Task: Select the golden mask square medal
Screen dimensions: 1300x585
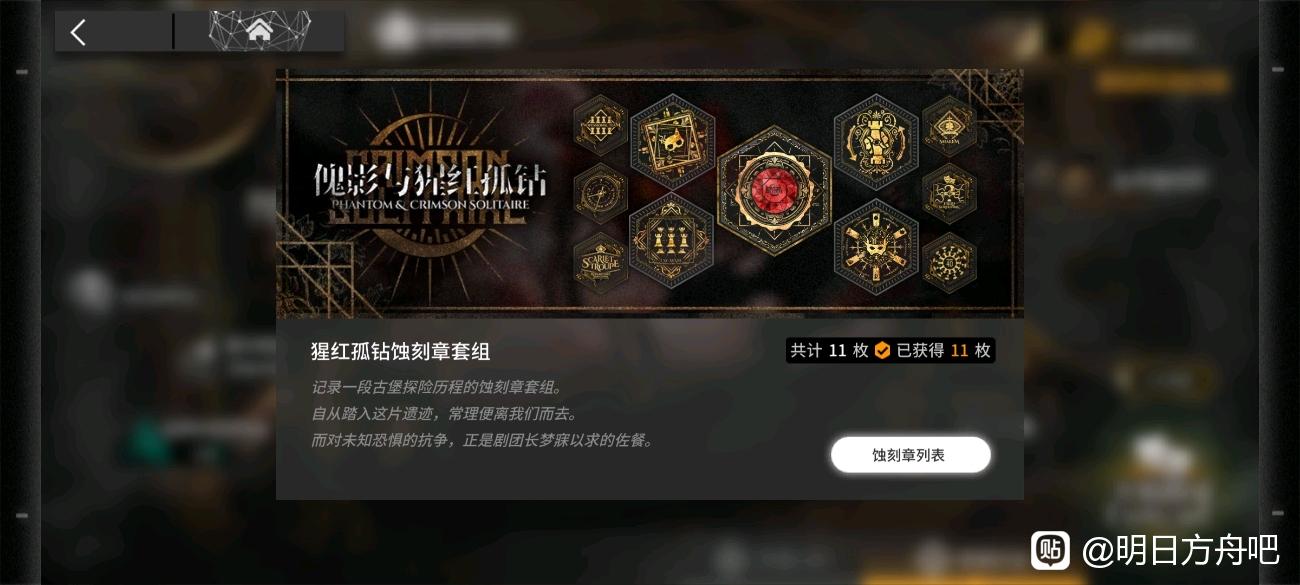Action: pos(671,142)
